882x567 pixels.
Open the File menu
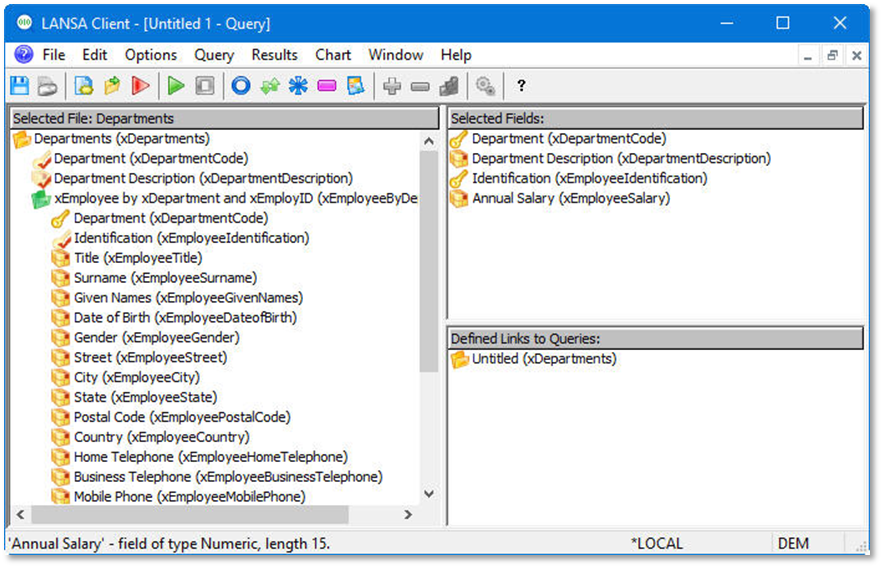pyautogui.click(x=54, y=55)
